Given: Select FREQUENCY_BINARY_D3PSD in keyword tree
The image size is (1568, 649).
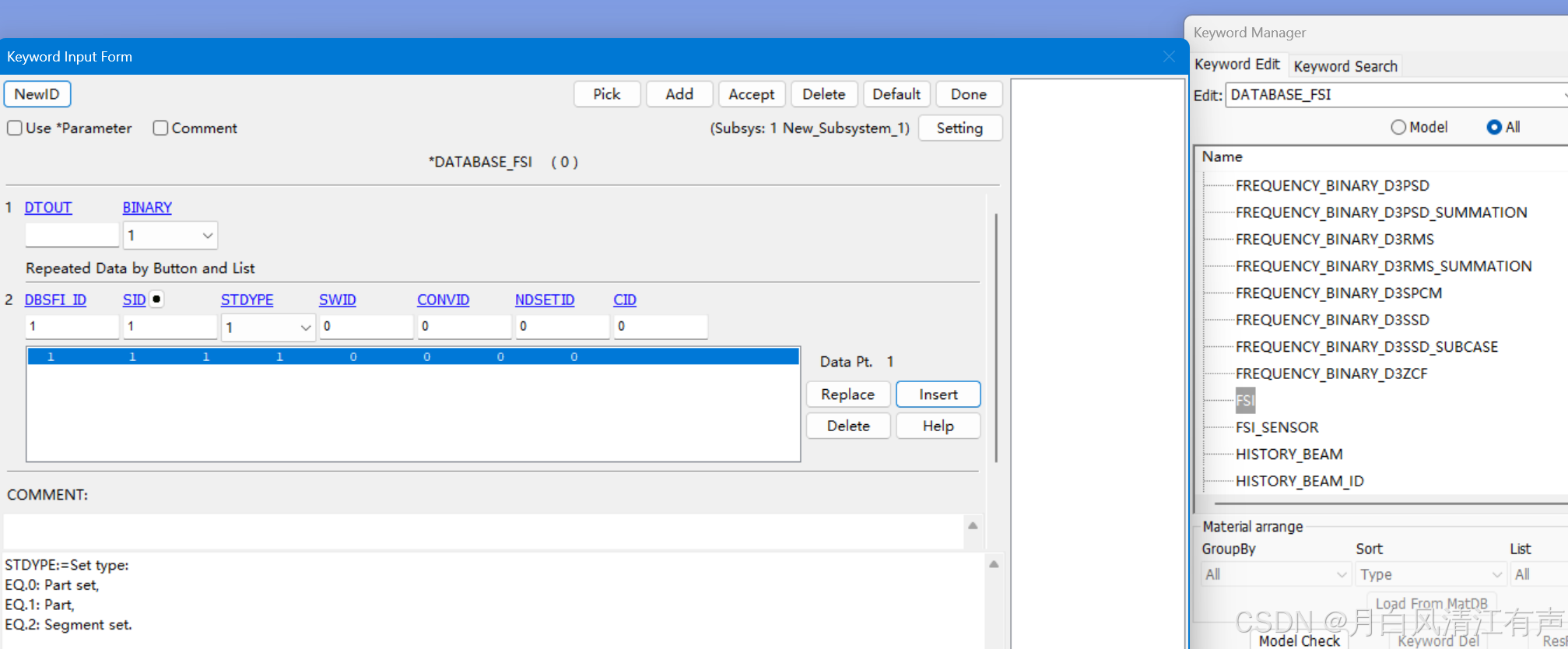Looking at the screenshot, I should tap(1332, 185).
